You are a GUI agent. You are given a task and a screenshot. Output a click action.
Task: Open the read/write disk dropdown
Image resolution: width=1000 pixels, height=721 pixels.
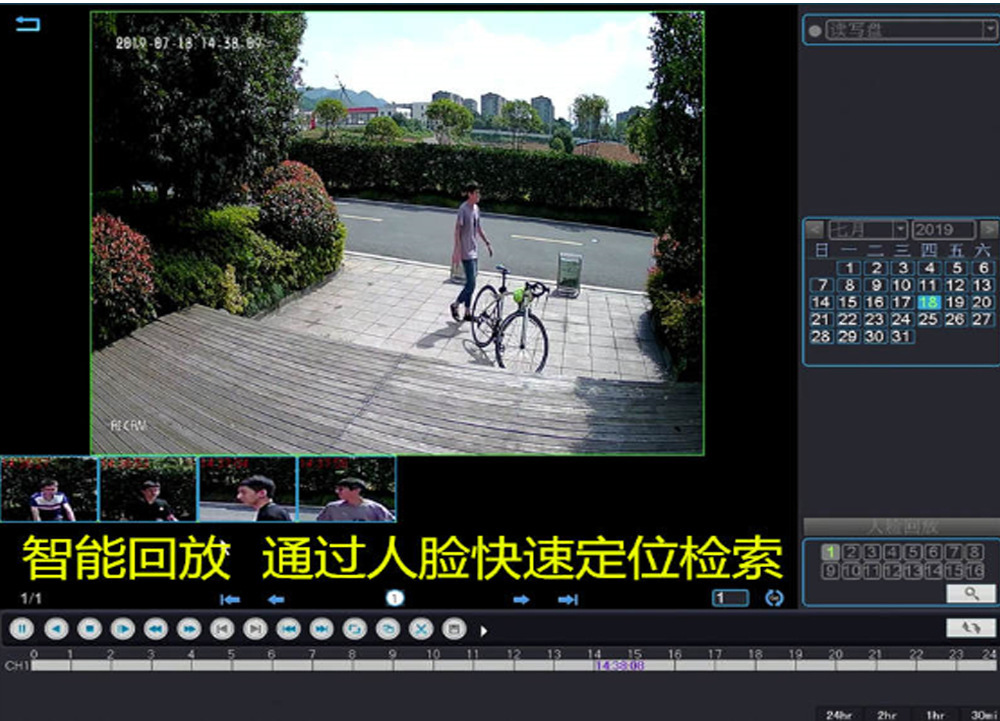(912, 29)
